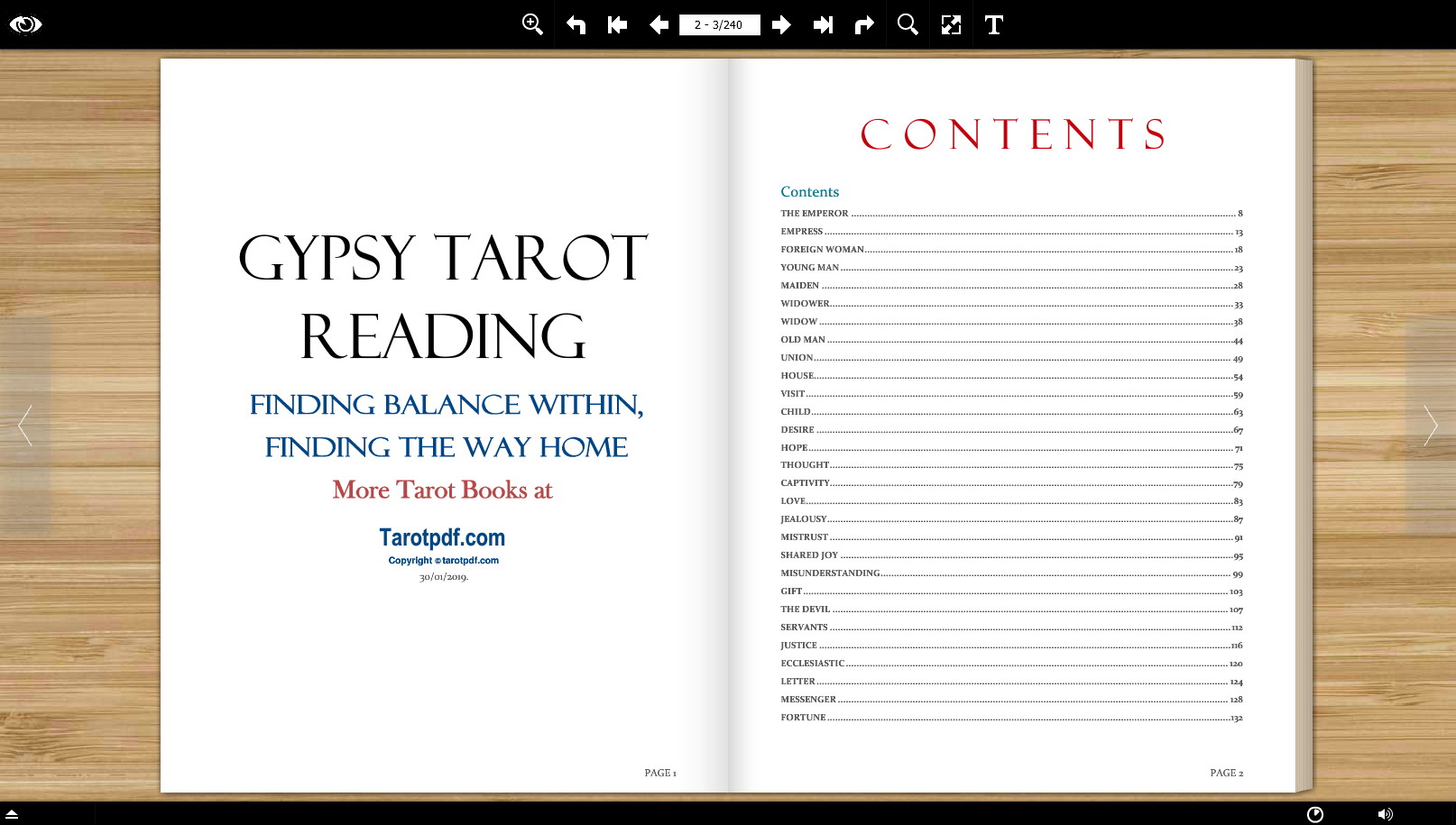Toggle the auto-flip timer icon
Image resolution: width=1456 pixels, height=825 pixels.
tap(1315, 814)
